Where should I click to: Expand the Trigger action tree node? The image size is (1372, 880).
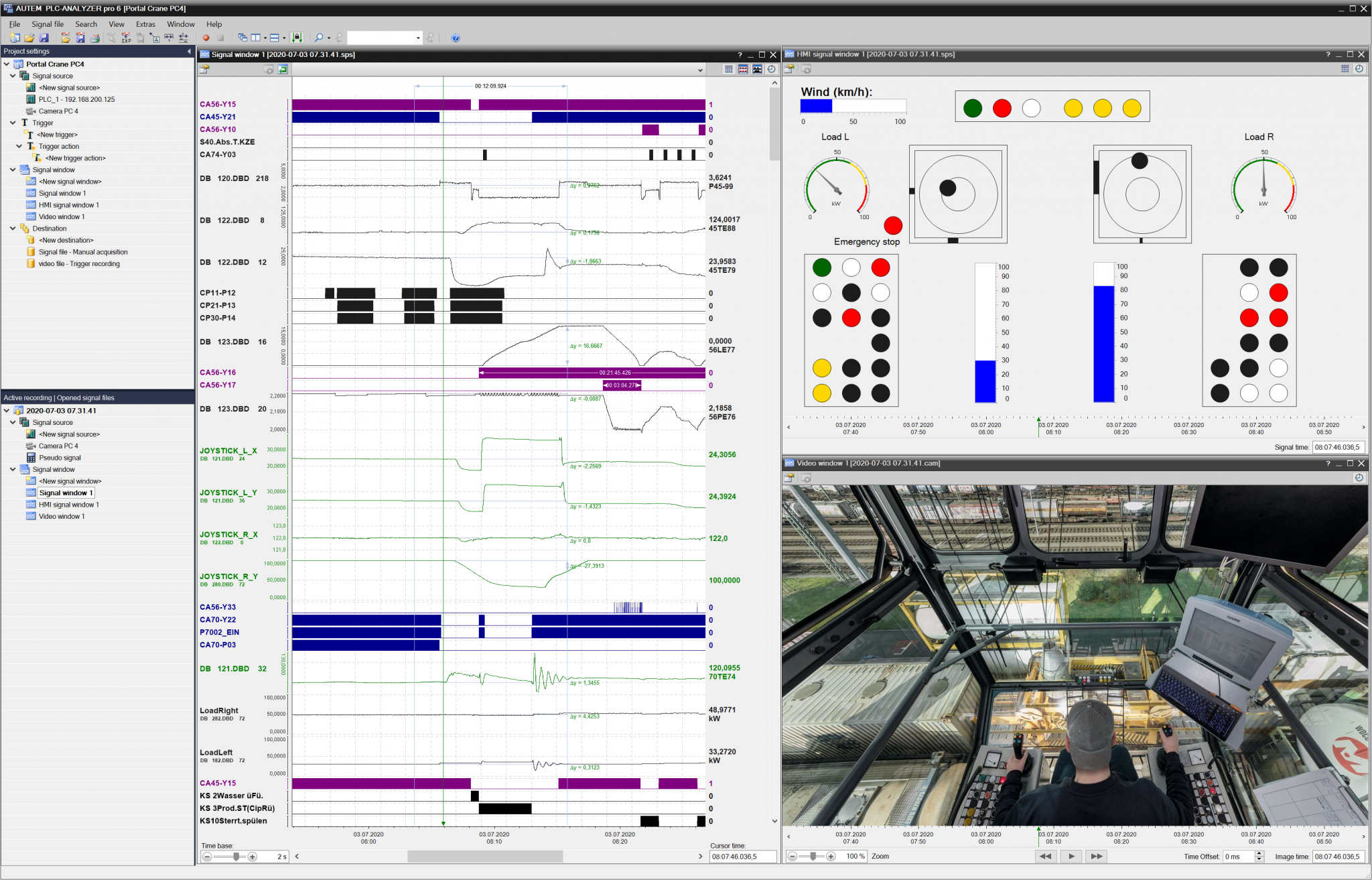coord(20,146)
